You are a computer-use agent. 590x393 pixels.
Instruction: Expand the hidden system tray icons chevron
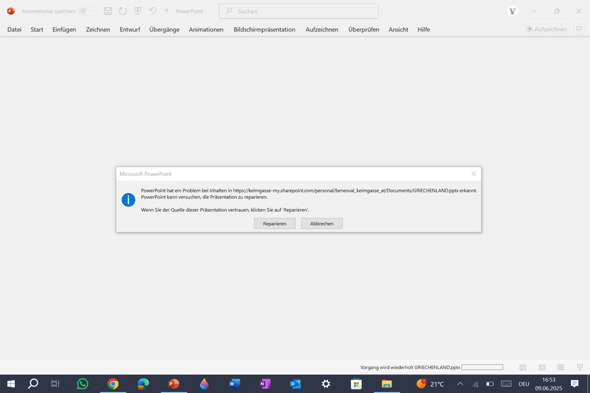[x=460, y=384]
